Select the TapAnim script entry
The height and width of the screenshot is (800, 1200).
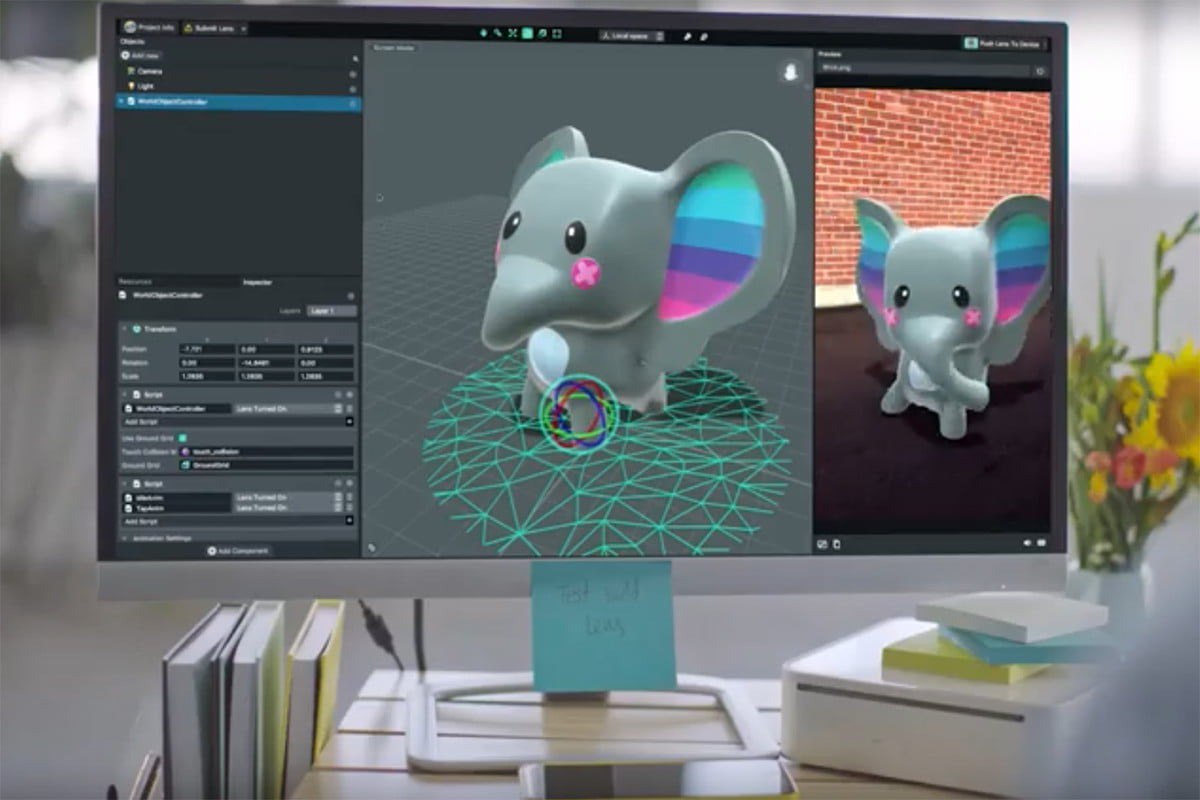point(176,508)
